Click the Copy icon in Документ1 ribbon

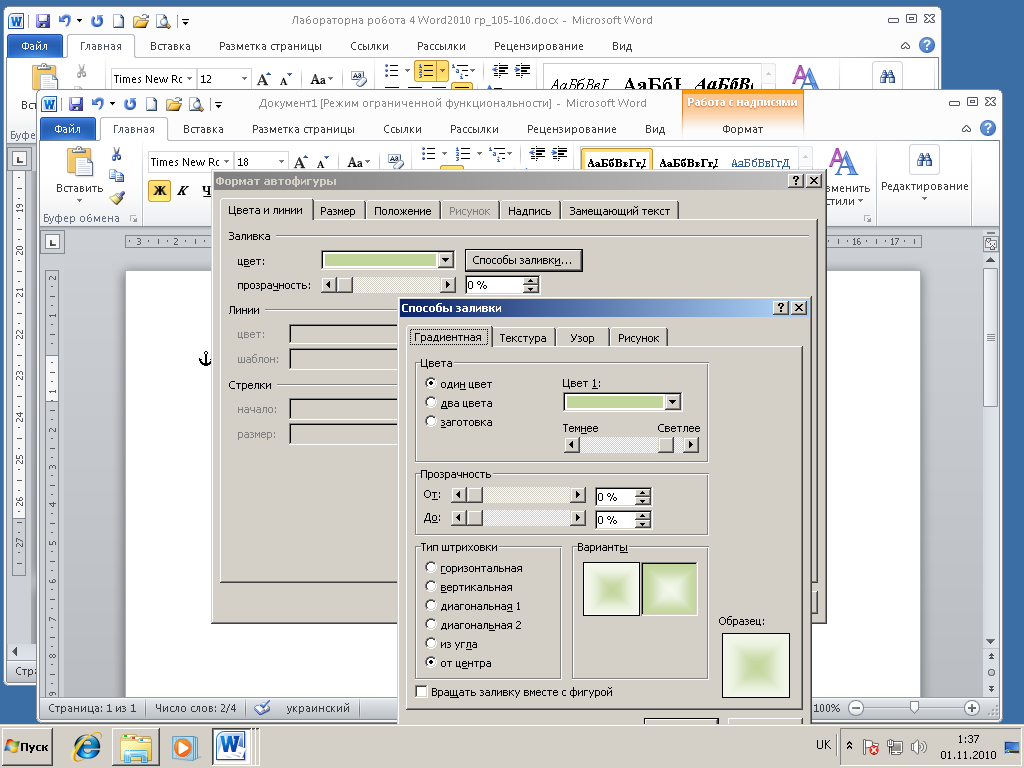116,176
